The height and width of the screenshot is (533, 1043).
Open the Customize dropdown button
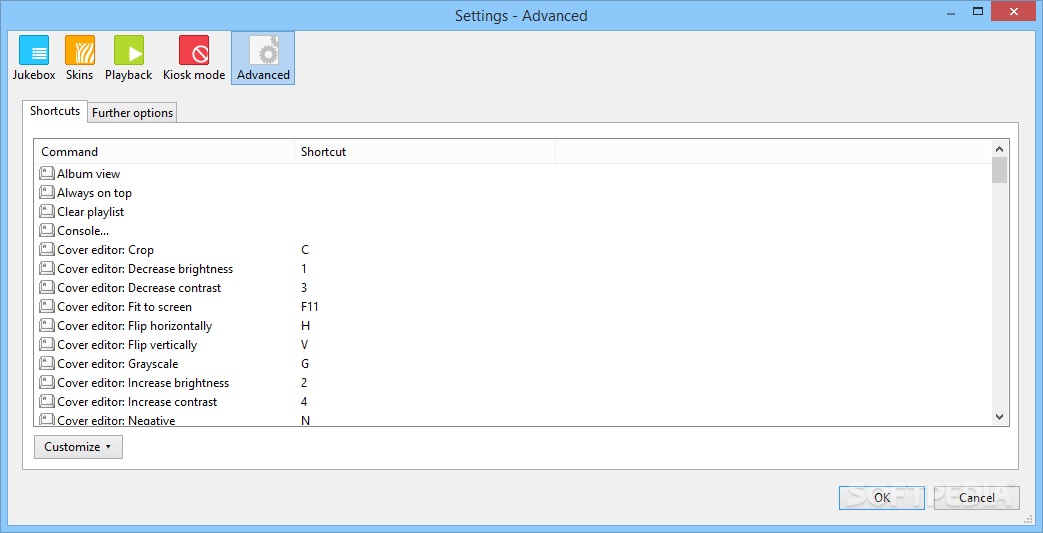coord(78,446)
